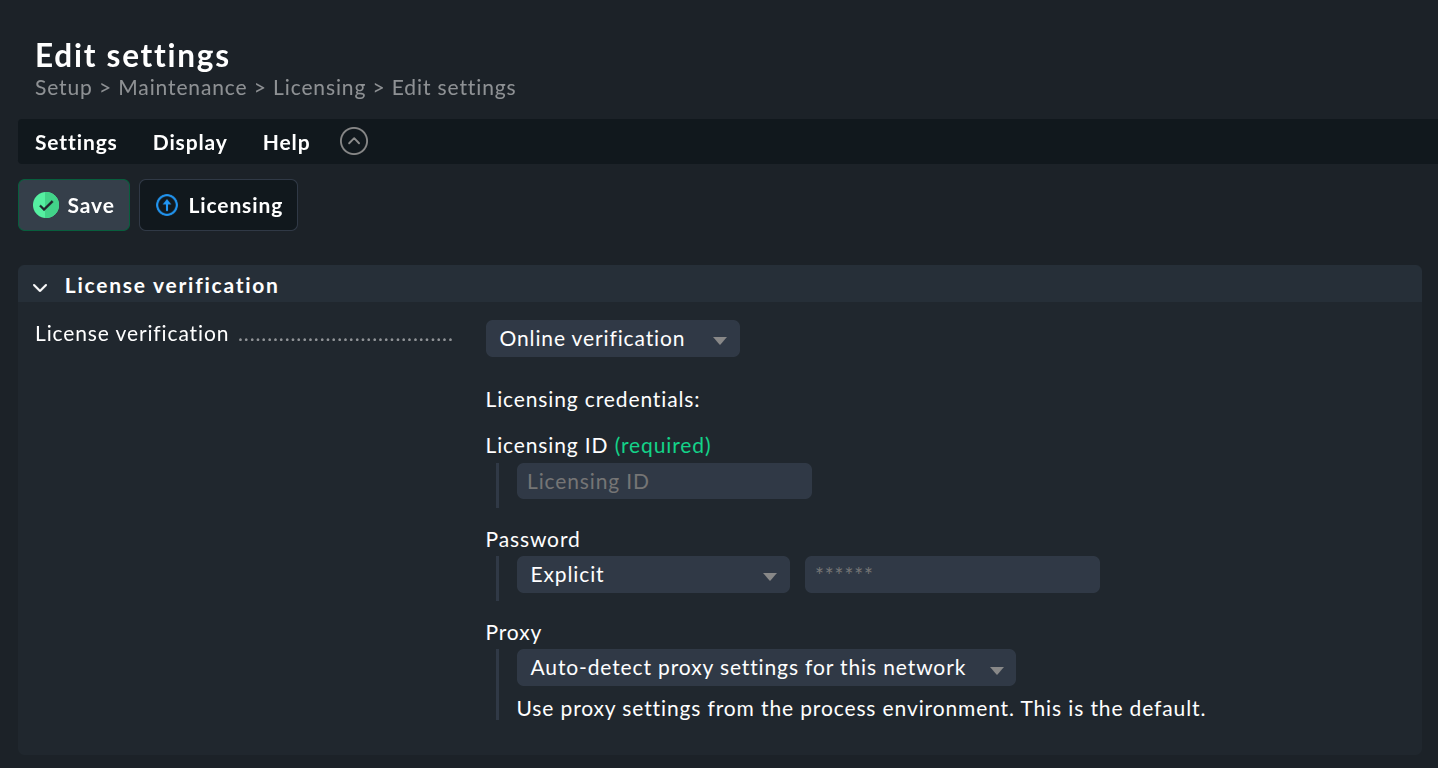Open the proxy settings dropdown

click(765, 667)
